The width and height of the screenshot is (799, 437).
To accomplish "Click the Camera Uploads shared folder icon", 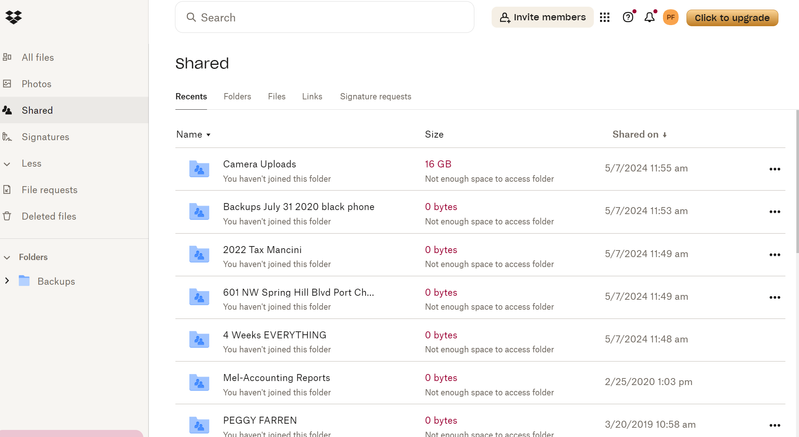I will [x=199, y=169].
